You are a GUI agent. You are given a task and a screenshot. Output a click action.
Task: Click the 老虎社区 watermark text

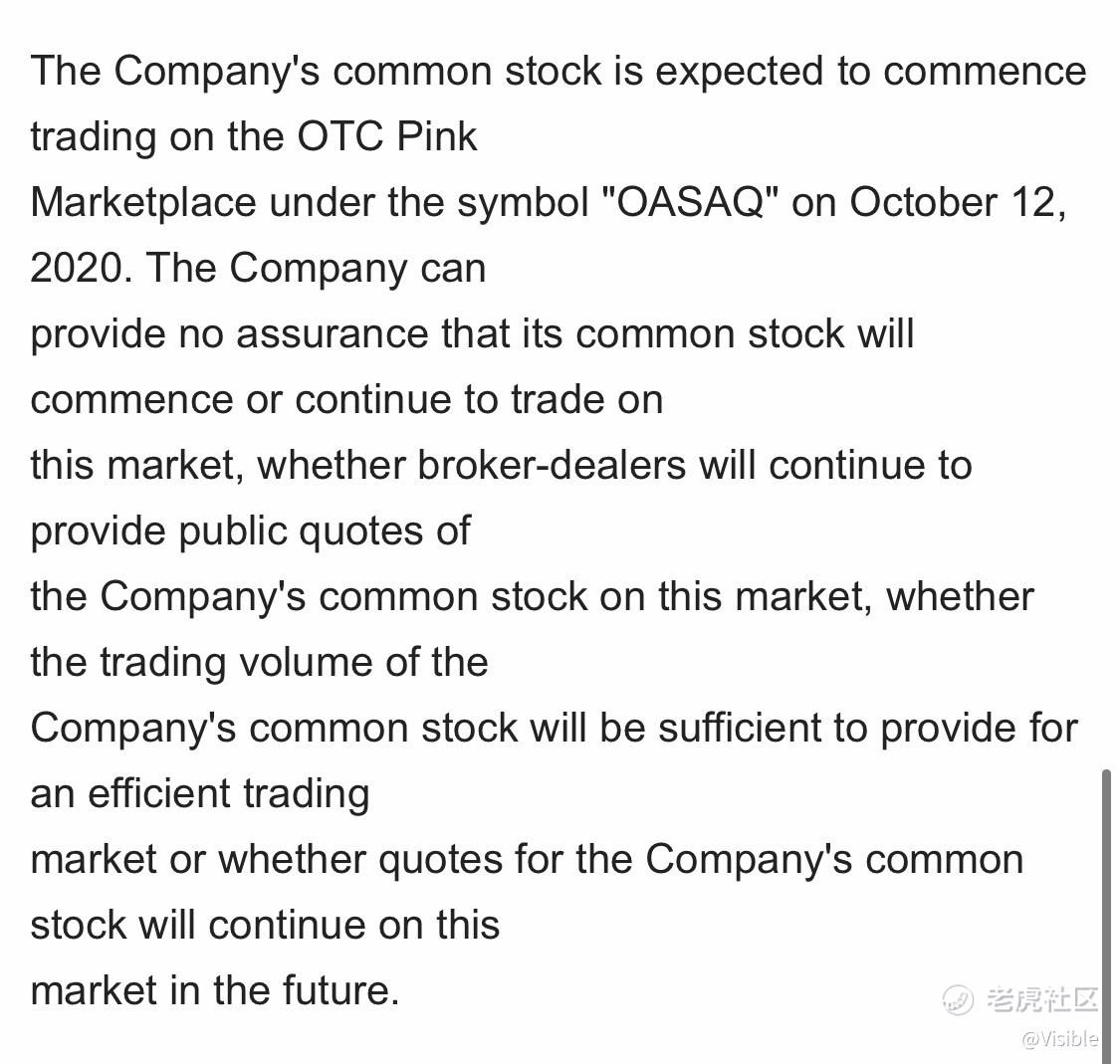(x=1041, y=998)
